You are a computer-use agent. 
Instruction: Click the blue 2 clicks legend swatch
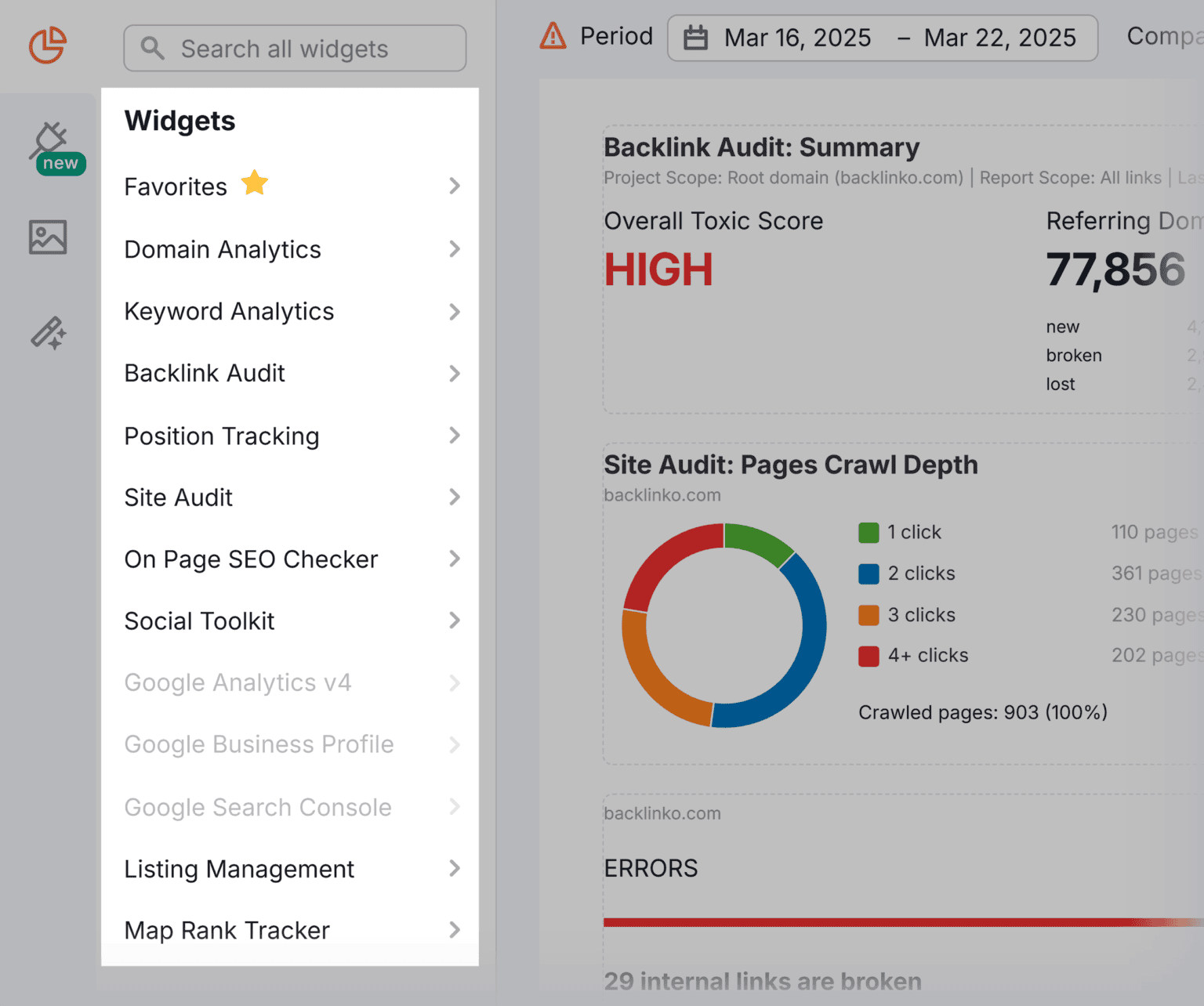pyautogui.click(x=869, y=574)
